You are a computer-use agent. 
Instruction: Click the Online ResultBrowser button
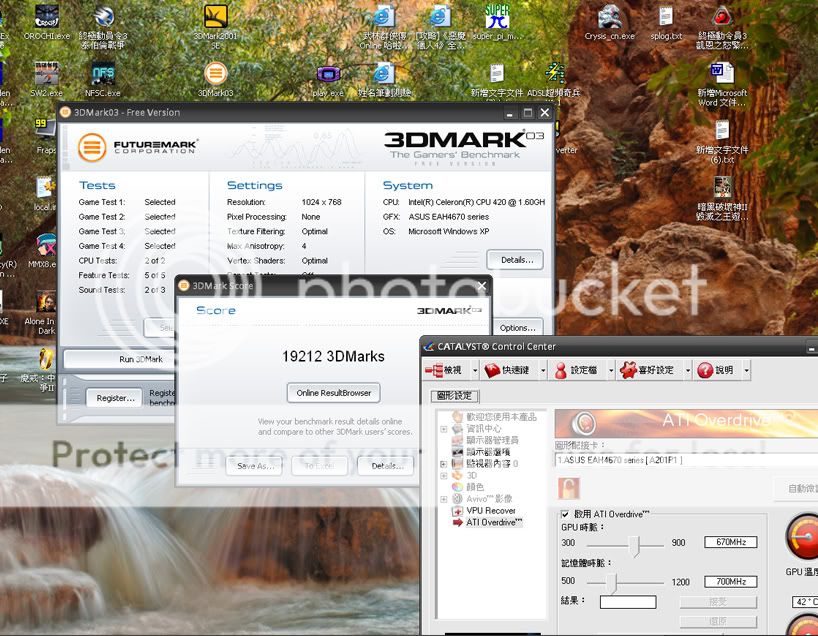333,393
